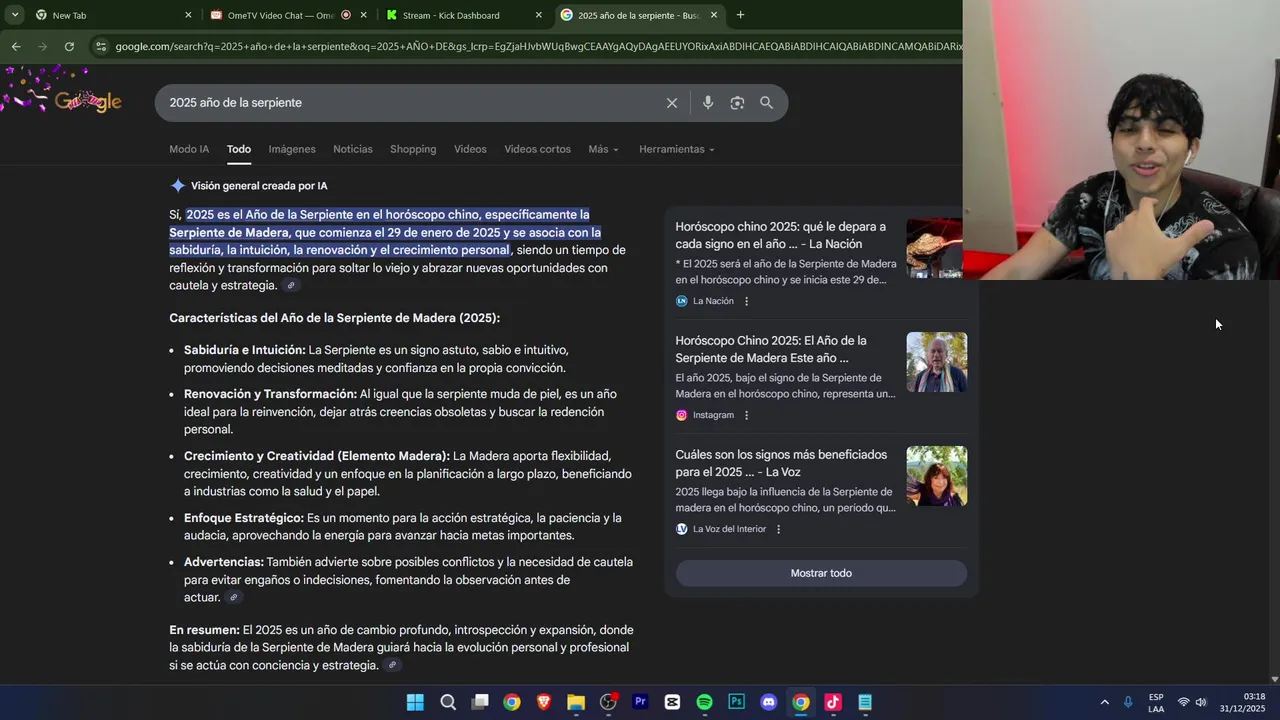Click the microphone icon in the system tray
The height and width of the screenshot is (720, 1280).
point(1128,702)
